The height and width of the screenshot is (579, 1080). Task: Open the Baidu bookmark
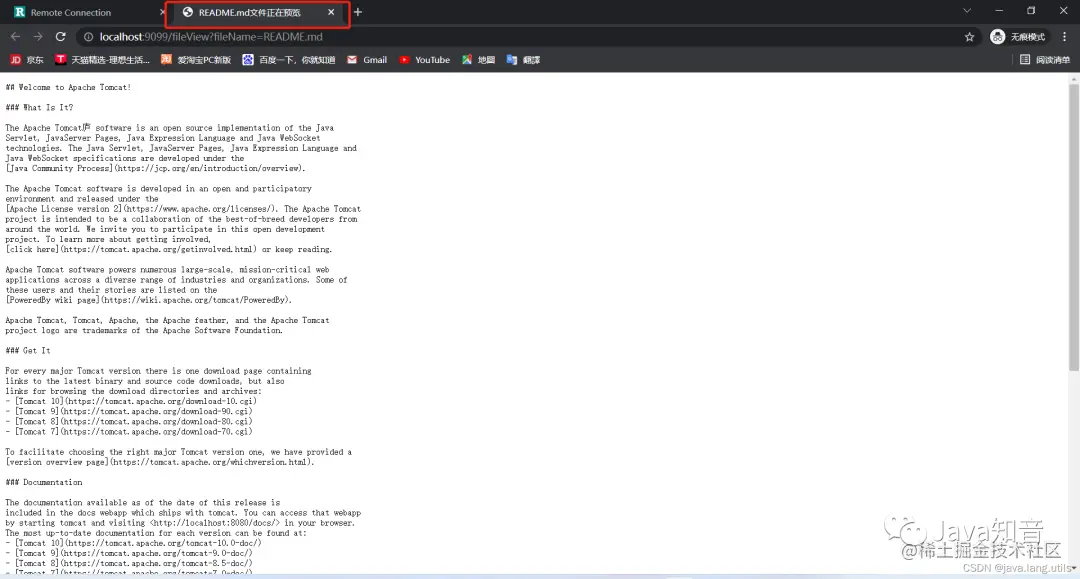pos(289,60)
